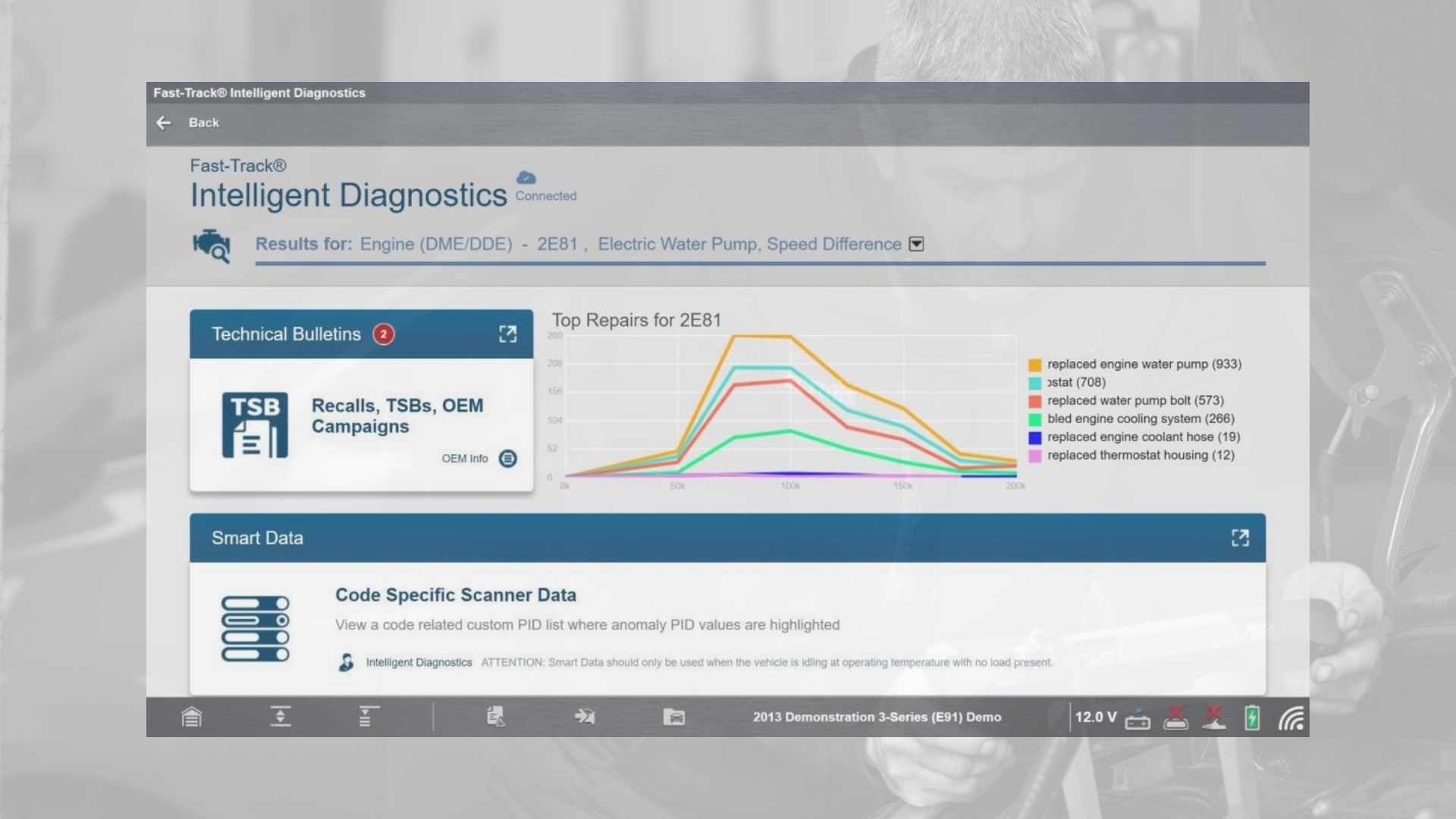Click the Wi-Fi signal icon
Image resolution: width=1456 pixels, height=819 pixels.
click(1291, 717)
